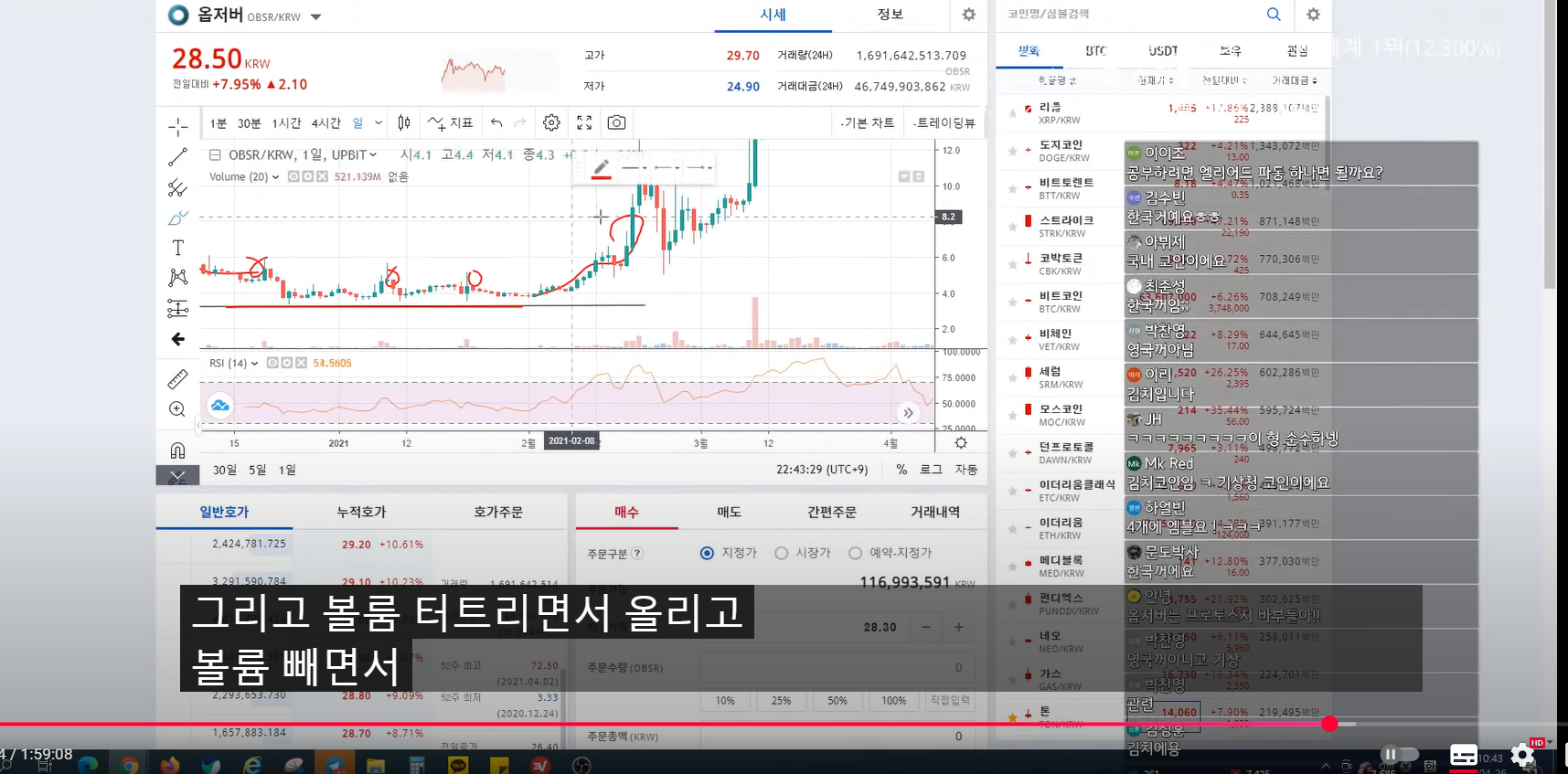Open the 누적호가 tab

(x=361, y=513)
